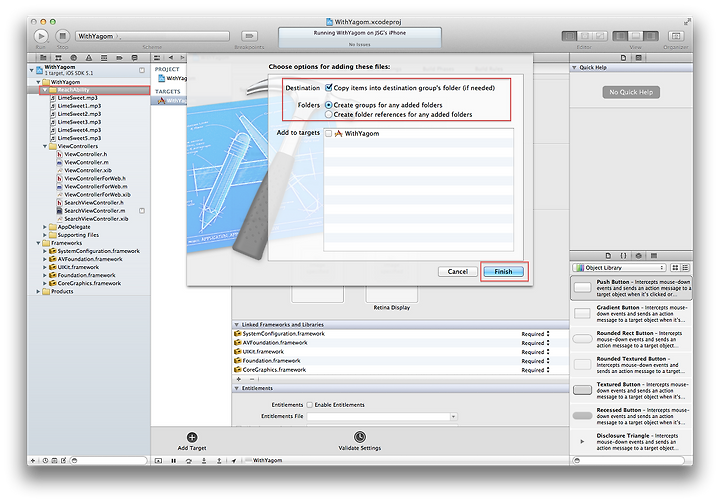Toggle the navigator pane view button
The height and width of the screenshot is (503, 720).
point(620,36)
